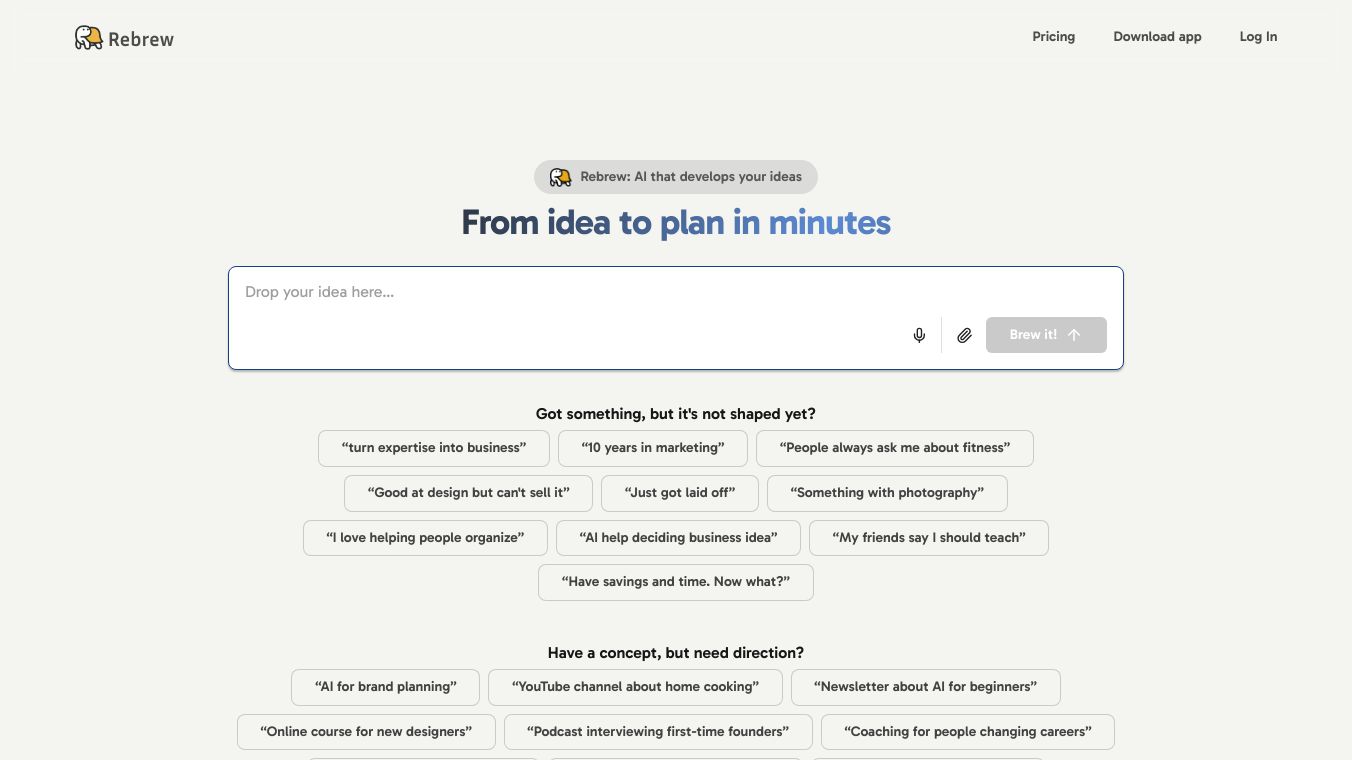Viewport: 1352px width, 760px height.
Task: Select "Good at design but can't sell it"
Action: (x=468, y=493)
